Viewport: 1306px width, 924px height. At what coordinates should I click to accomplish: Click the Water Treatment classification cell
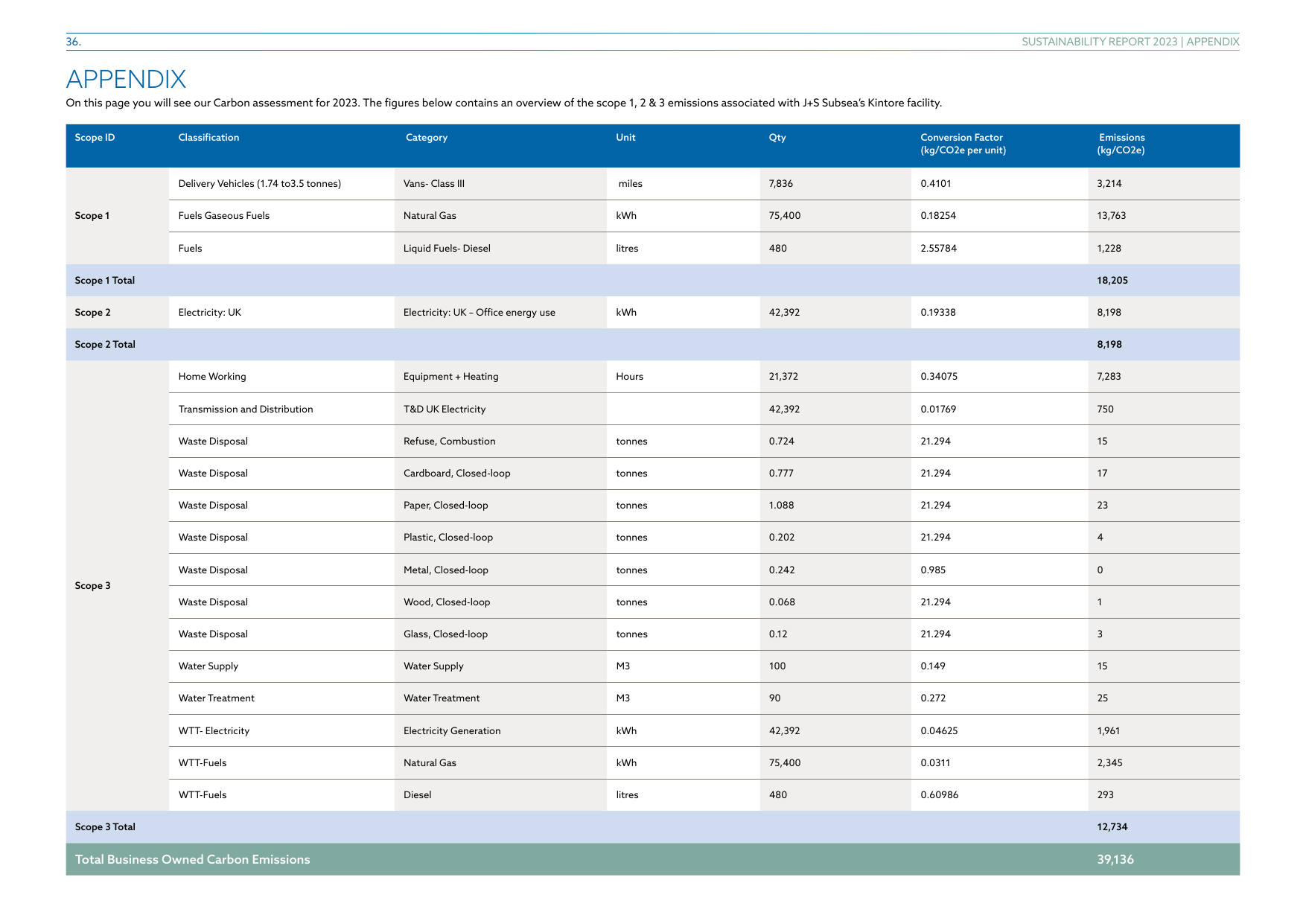pyautogui.click(x=217, y=698)
